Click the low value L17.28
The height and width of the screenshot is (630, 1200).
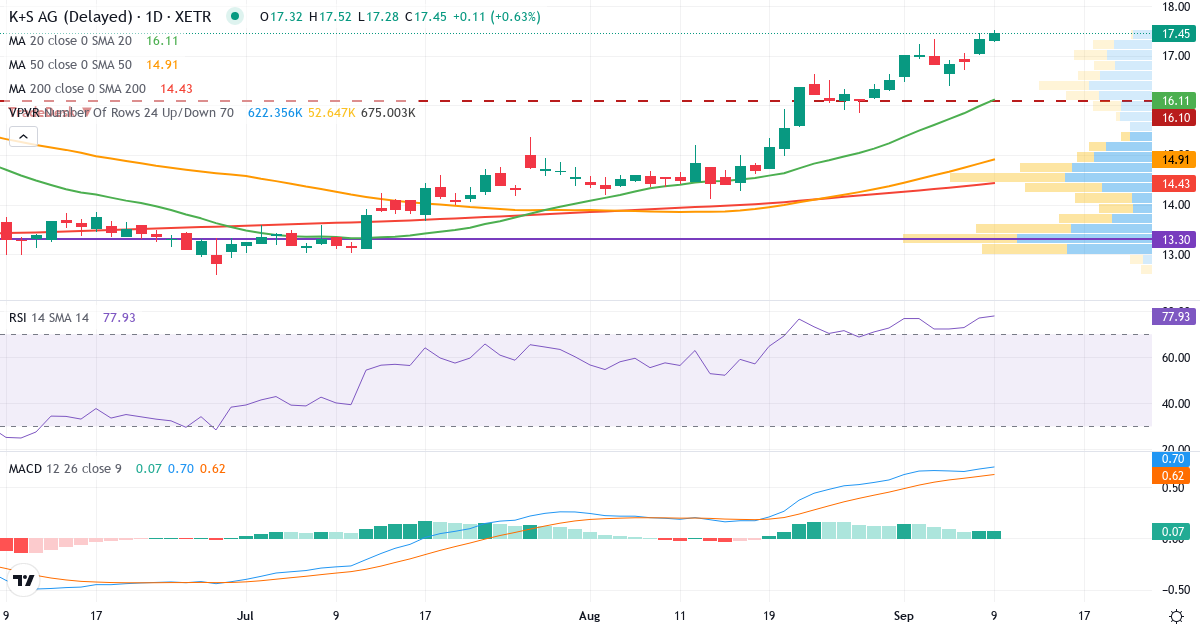click(379, 17)
